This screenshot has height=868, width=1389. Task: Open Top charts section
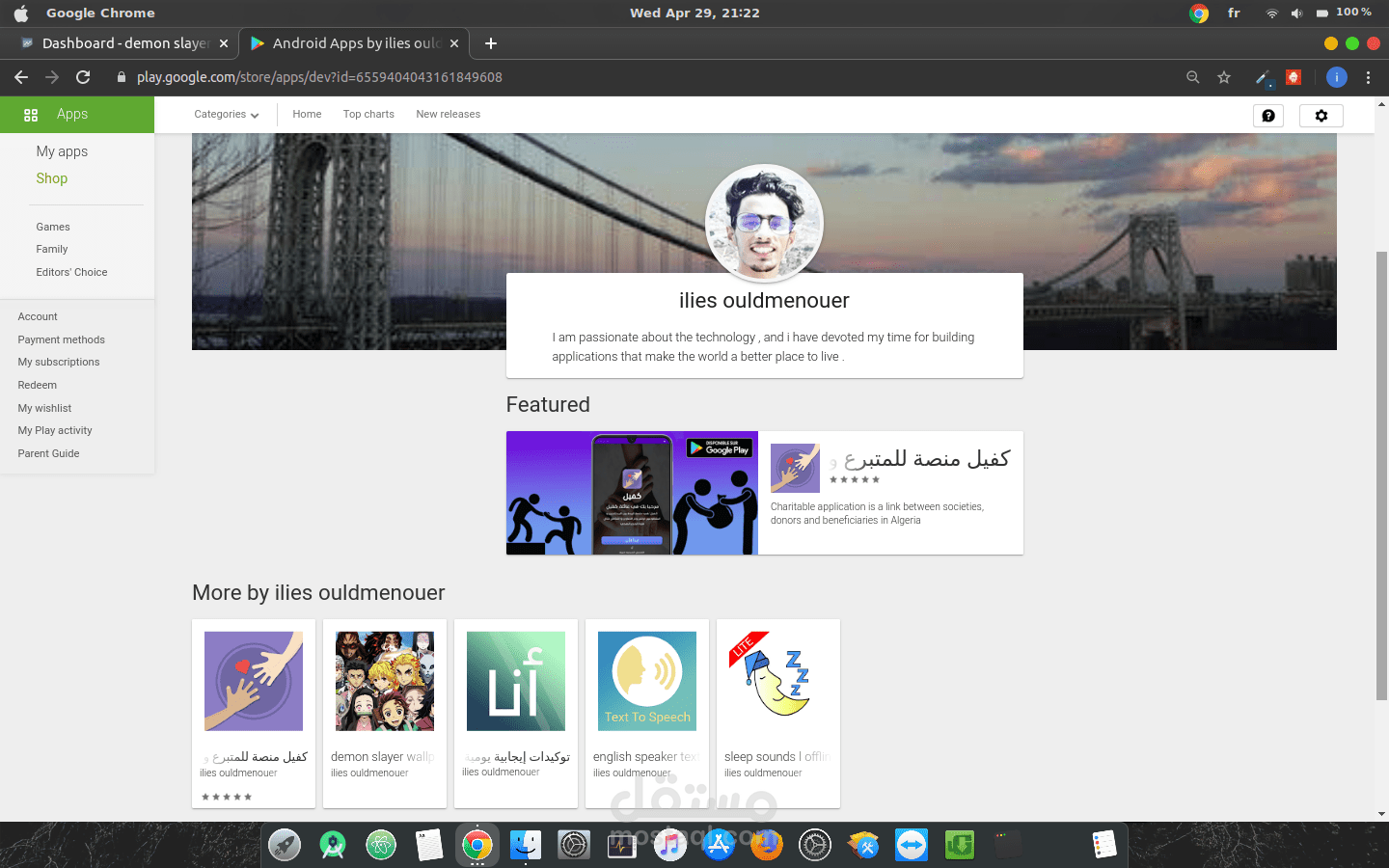tap(368, 114)
